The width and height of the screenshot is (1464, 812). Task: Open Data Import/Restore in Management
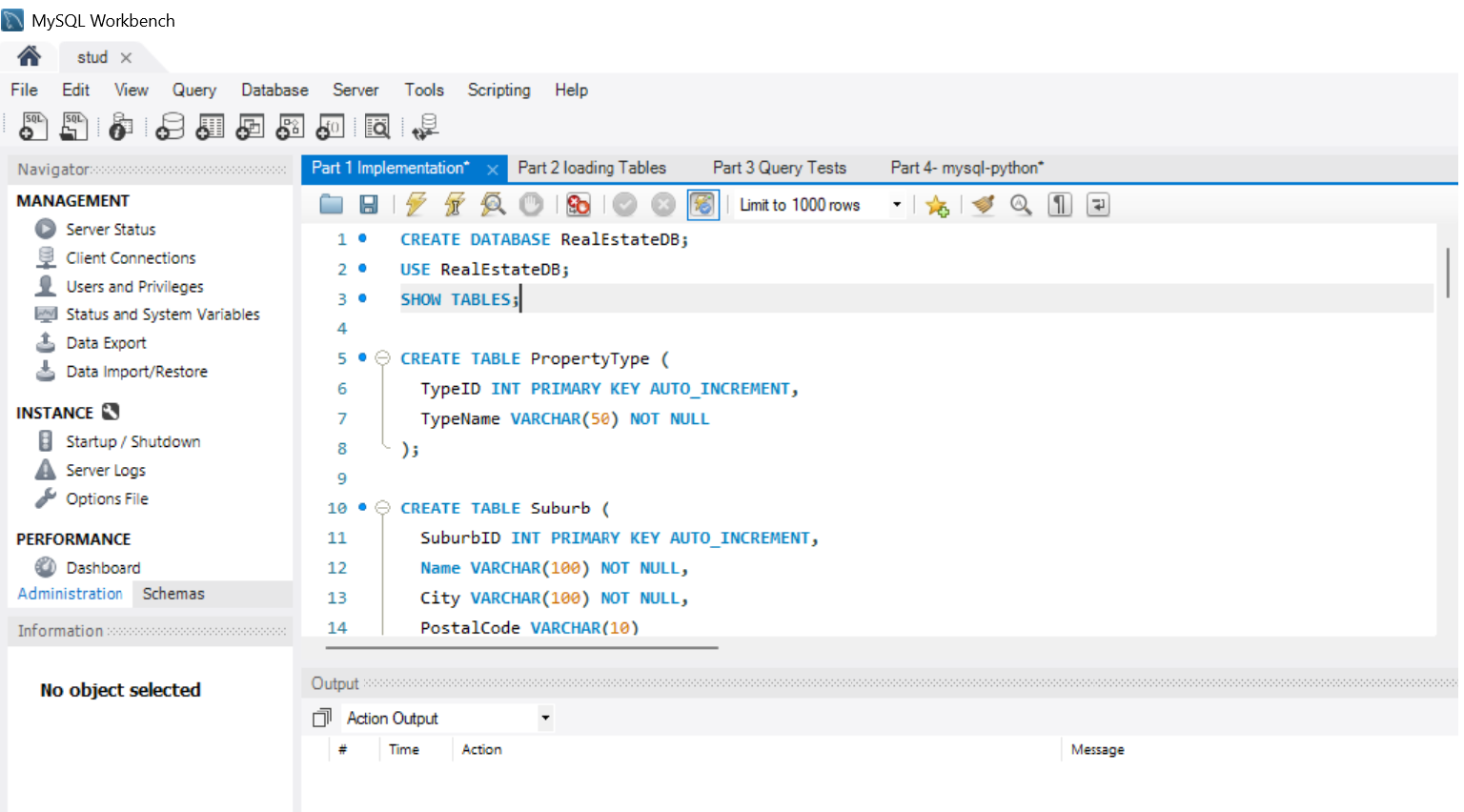tap(136, 372)
